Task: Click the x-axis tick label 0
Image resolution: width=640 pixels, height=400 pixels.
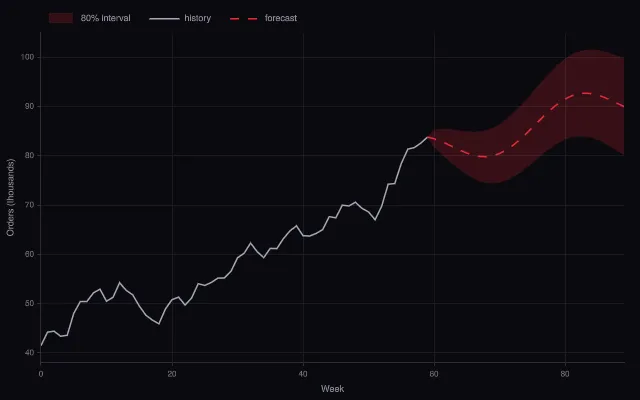Action: pos(41,374)
